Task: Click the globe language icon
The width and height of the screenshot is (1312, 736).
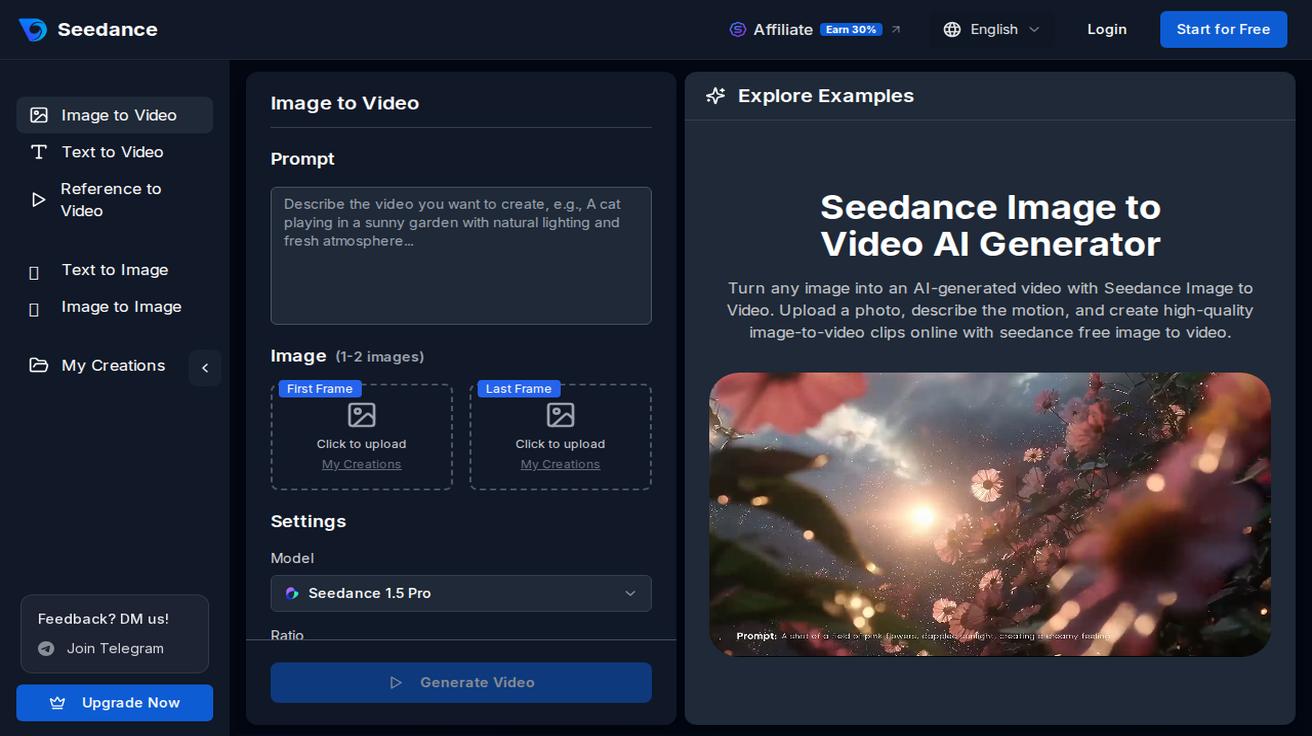Action: click(x=952, y=30)
